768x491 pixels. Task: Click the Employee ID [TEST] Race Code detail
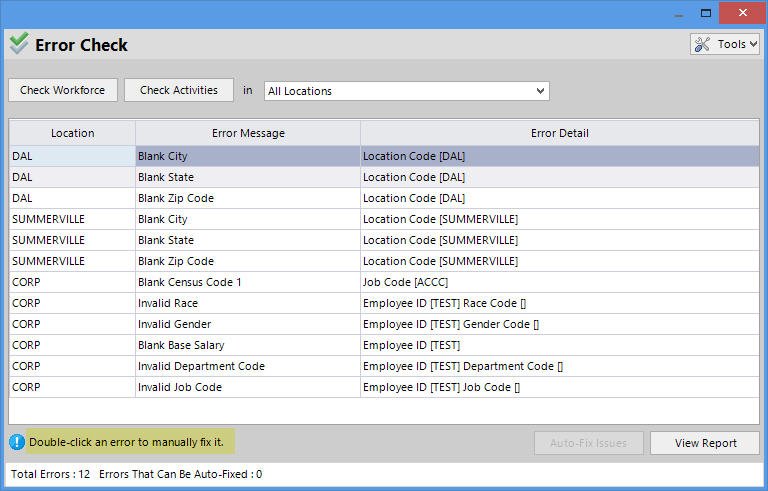coord(560,303)
